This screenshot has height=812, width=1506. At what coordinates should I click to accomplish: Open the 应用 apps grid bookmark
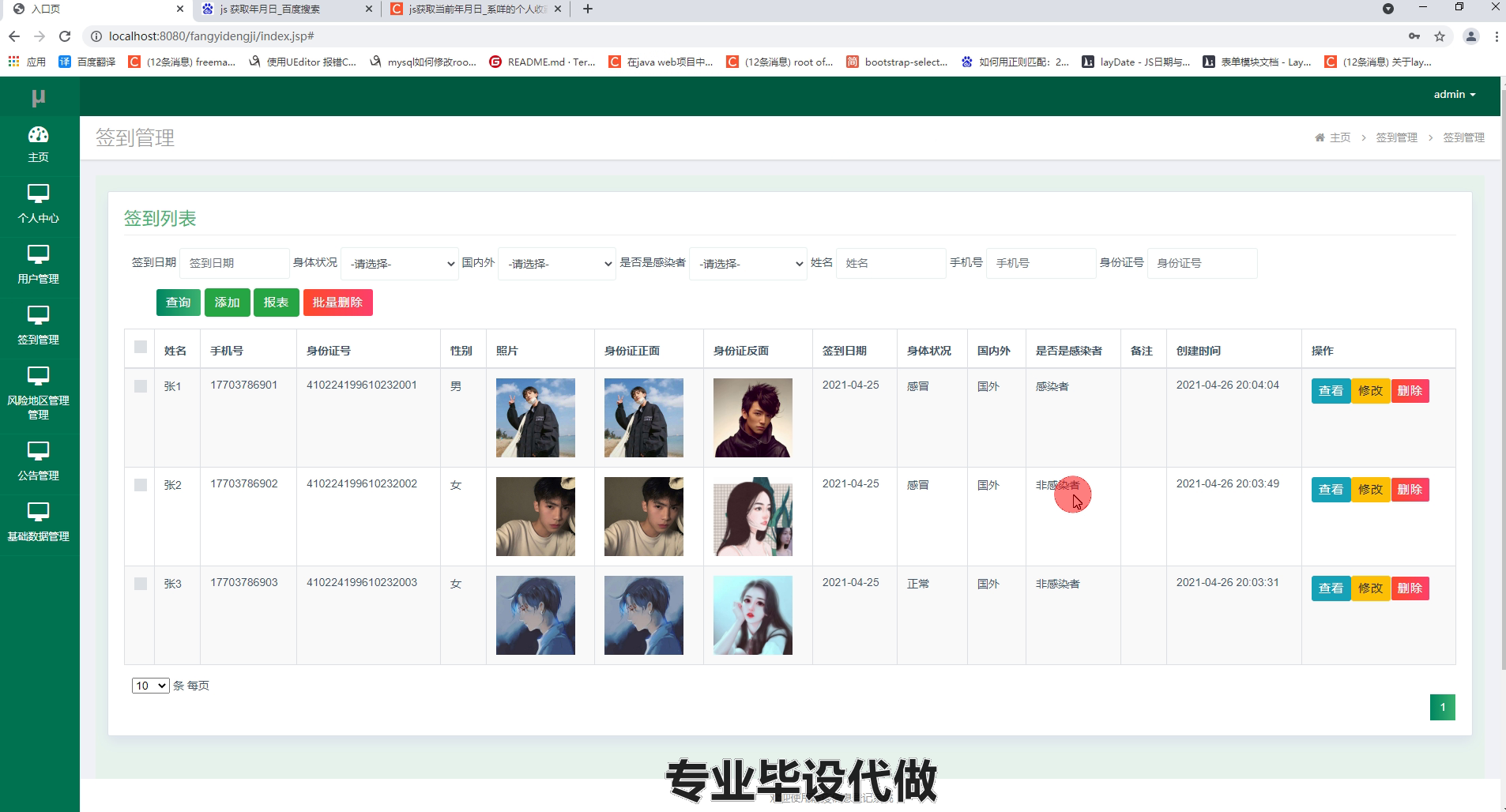pos(27,62)
